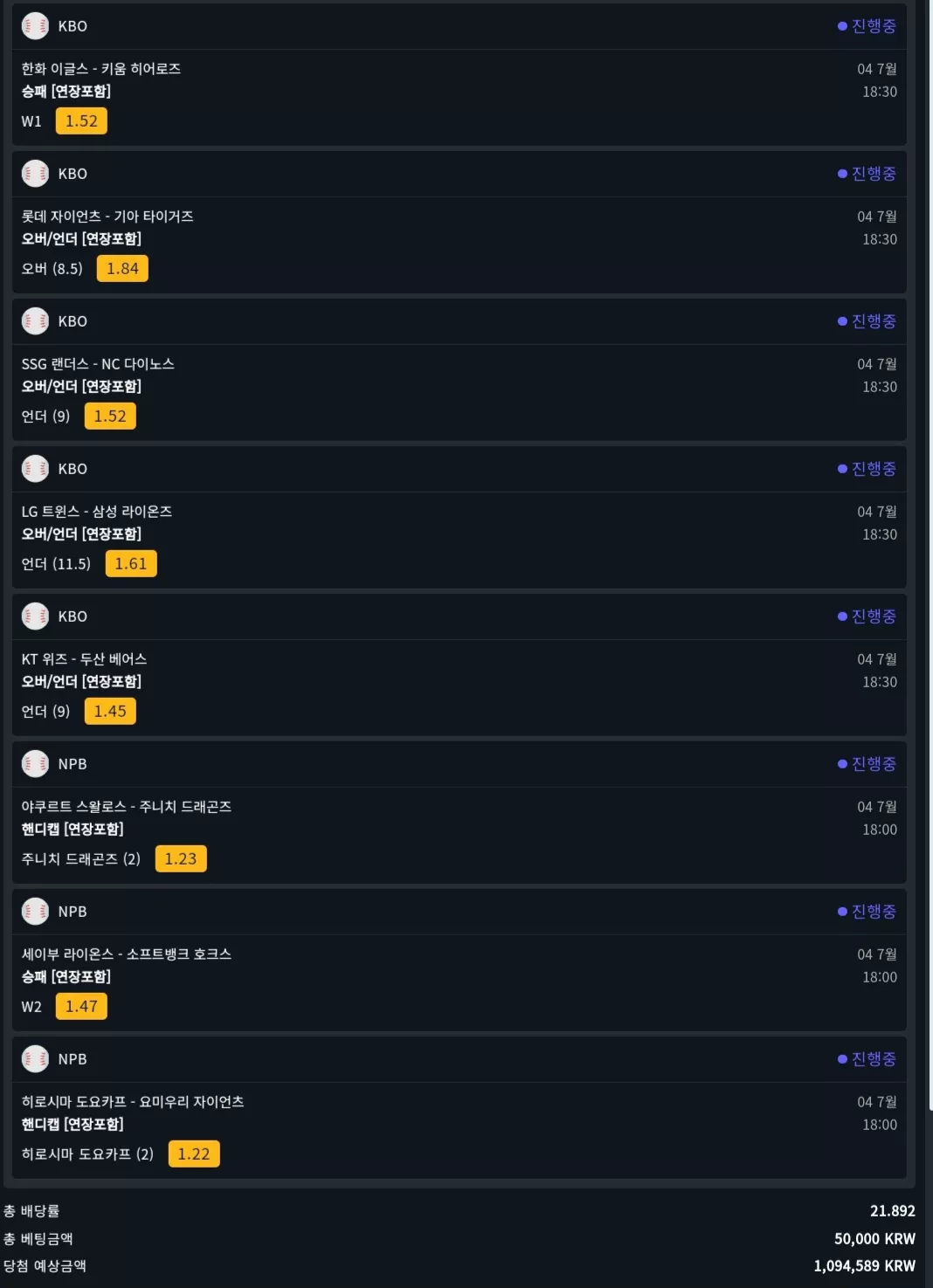Click the baseball icon above KT 위즈 match
Viewport: 933px width, 1288px height.
coord(35,616)
